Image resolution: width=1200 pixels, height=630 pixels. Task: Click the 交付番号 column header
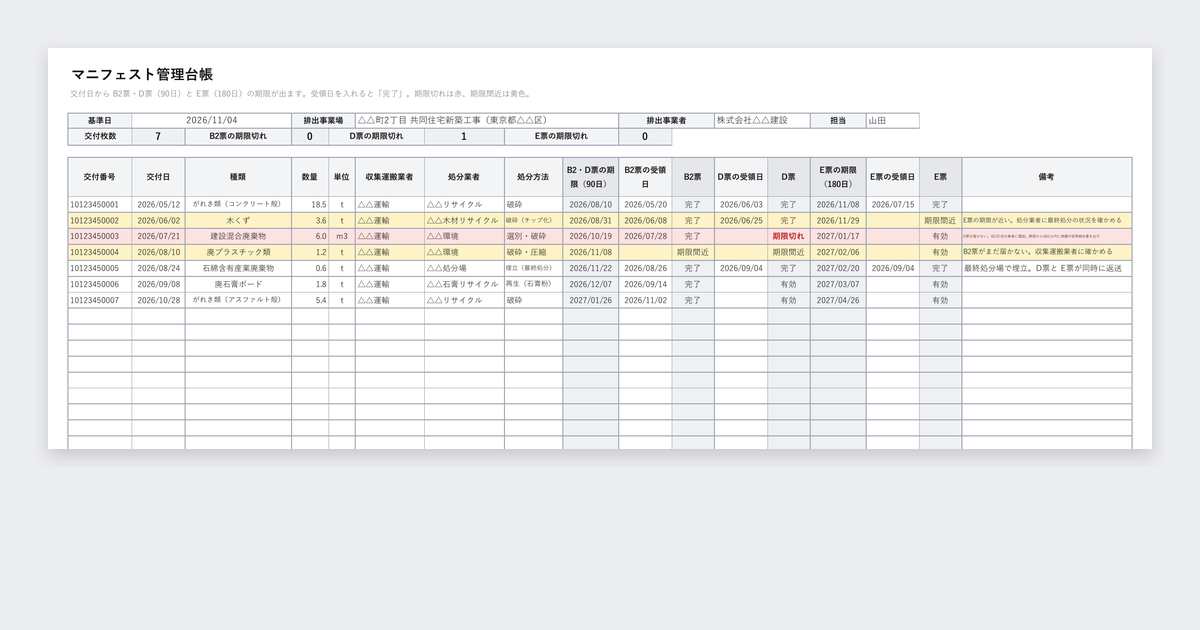coord(100,177)
